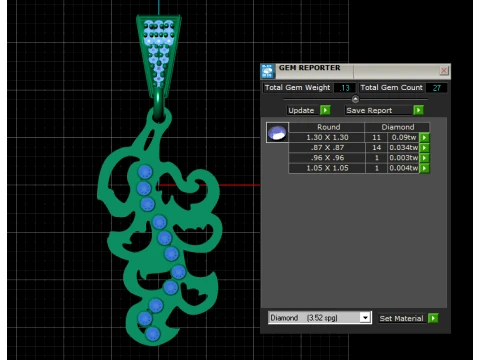
Task: Close the Gem Reporter window
Action: [x=444, y=70]
